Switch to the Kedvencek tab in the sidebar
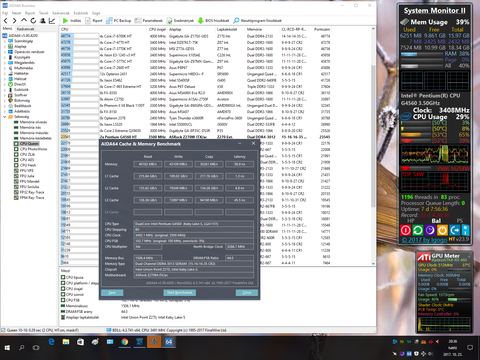The width and height of the screenshot is (480, 360). coord(25,29)
